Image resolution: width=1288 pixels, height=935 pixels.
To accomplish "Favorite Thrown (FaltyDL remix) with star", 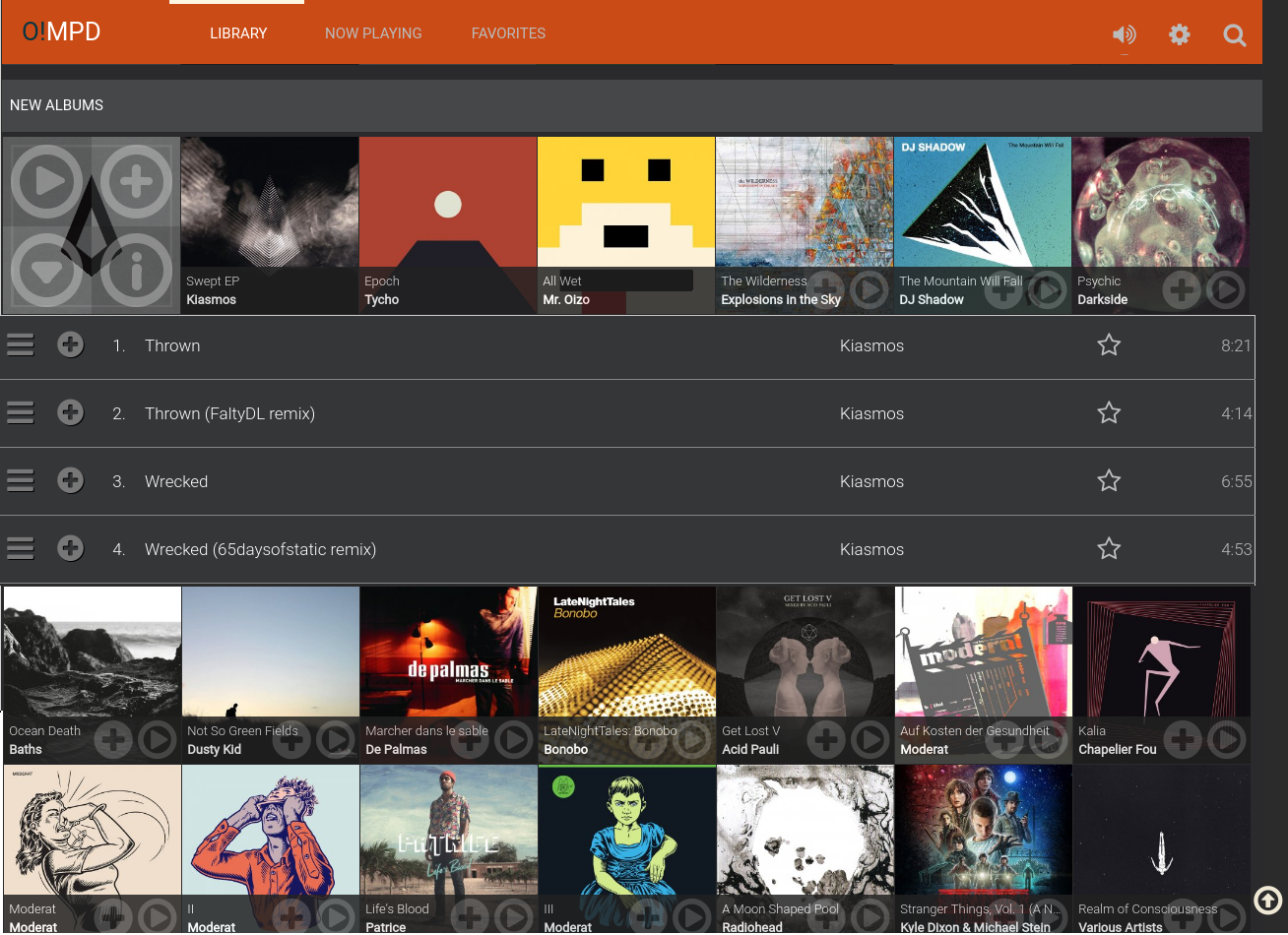I will (1109, 412).
